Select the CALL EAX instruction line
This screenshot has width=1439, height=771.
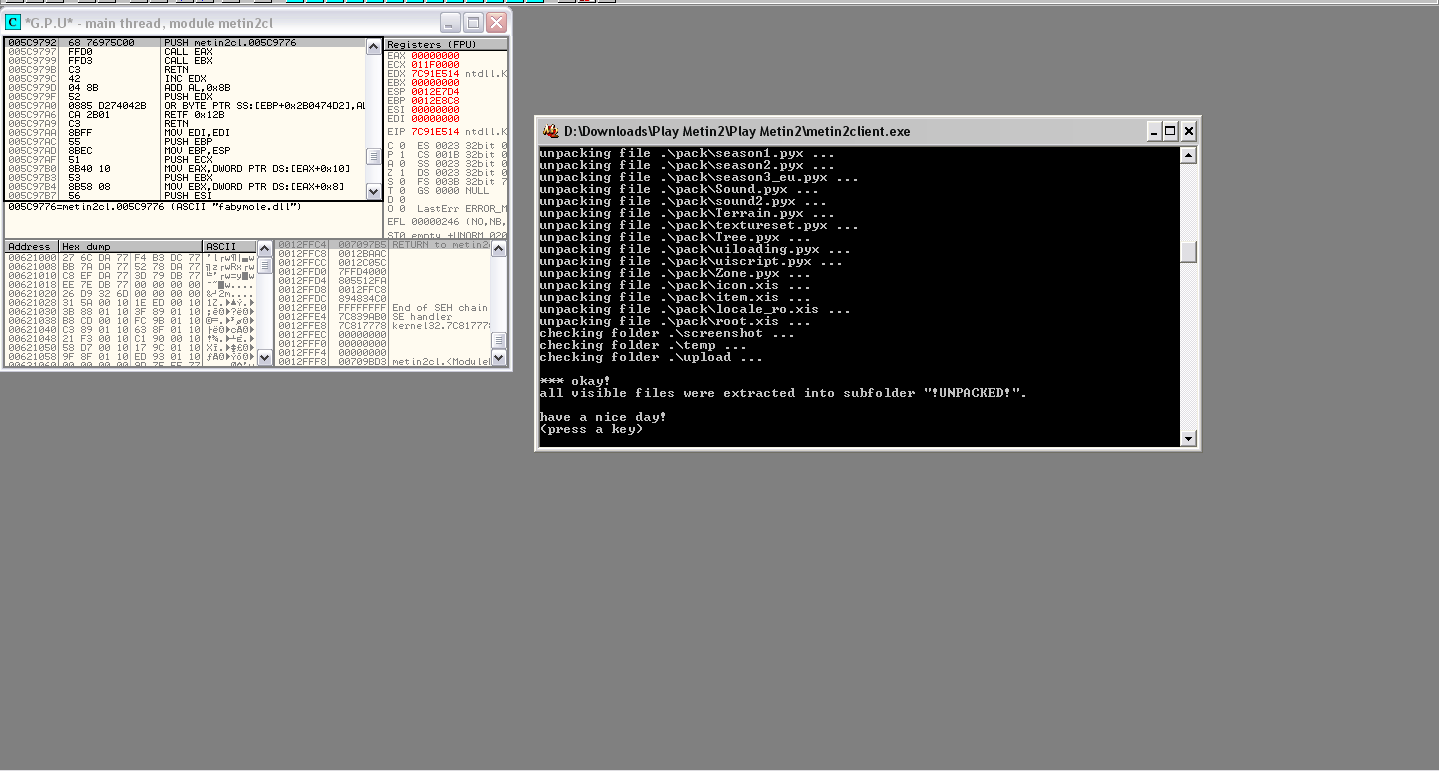click(x=185, y=51)
